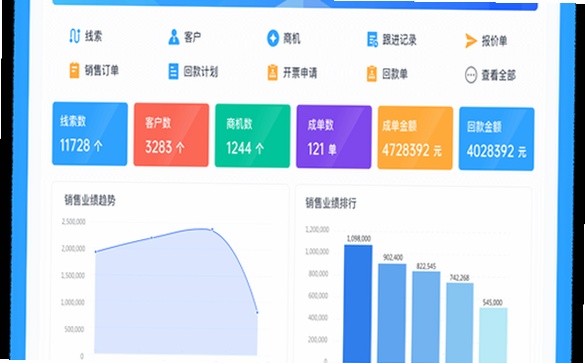This screenshot has width=585, height=363.
Task: Open the 回款计划 payment plan icon
Action: 173,71
